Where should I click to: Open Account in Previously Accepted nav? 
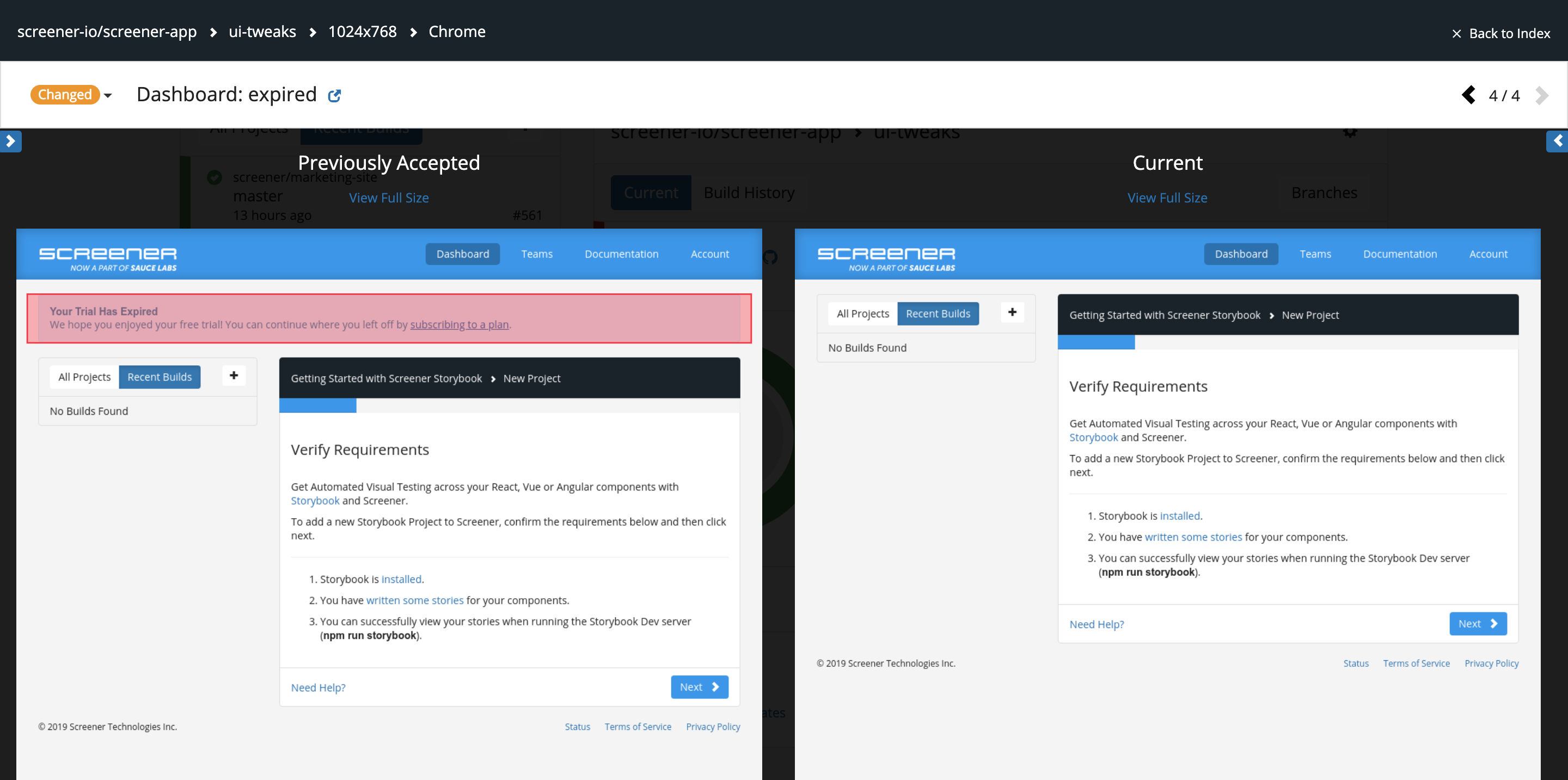coord(710,254)
